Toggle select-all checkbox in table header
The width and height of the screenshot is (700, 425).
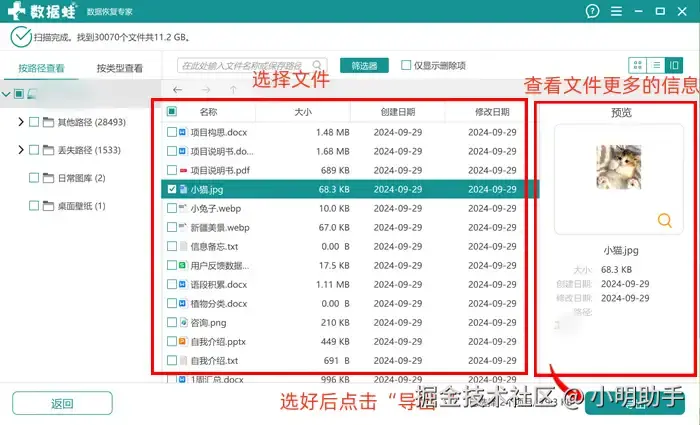coord(172,111)
